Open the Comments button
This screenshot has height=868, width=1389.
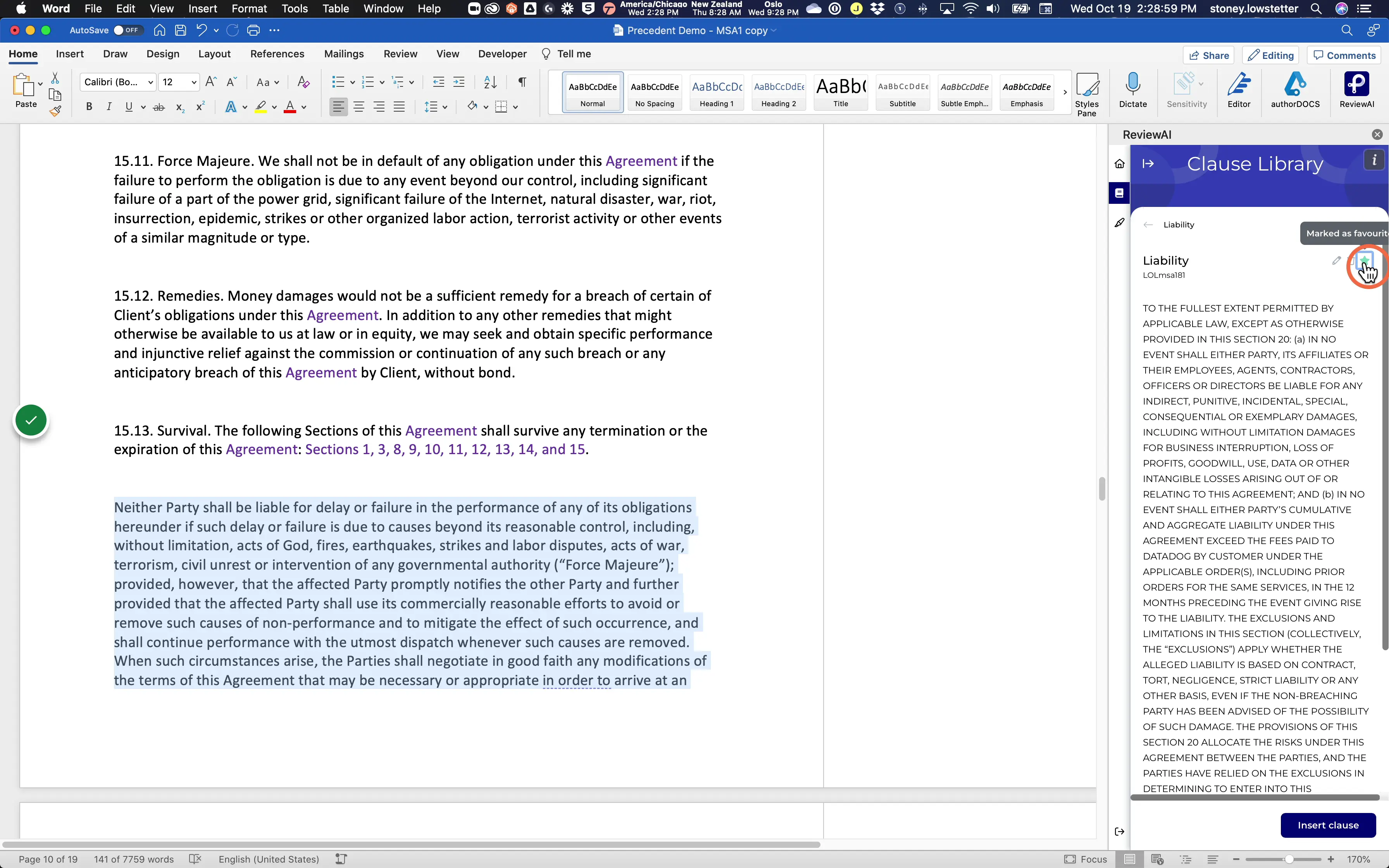click(1345, 55)
